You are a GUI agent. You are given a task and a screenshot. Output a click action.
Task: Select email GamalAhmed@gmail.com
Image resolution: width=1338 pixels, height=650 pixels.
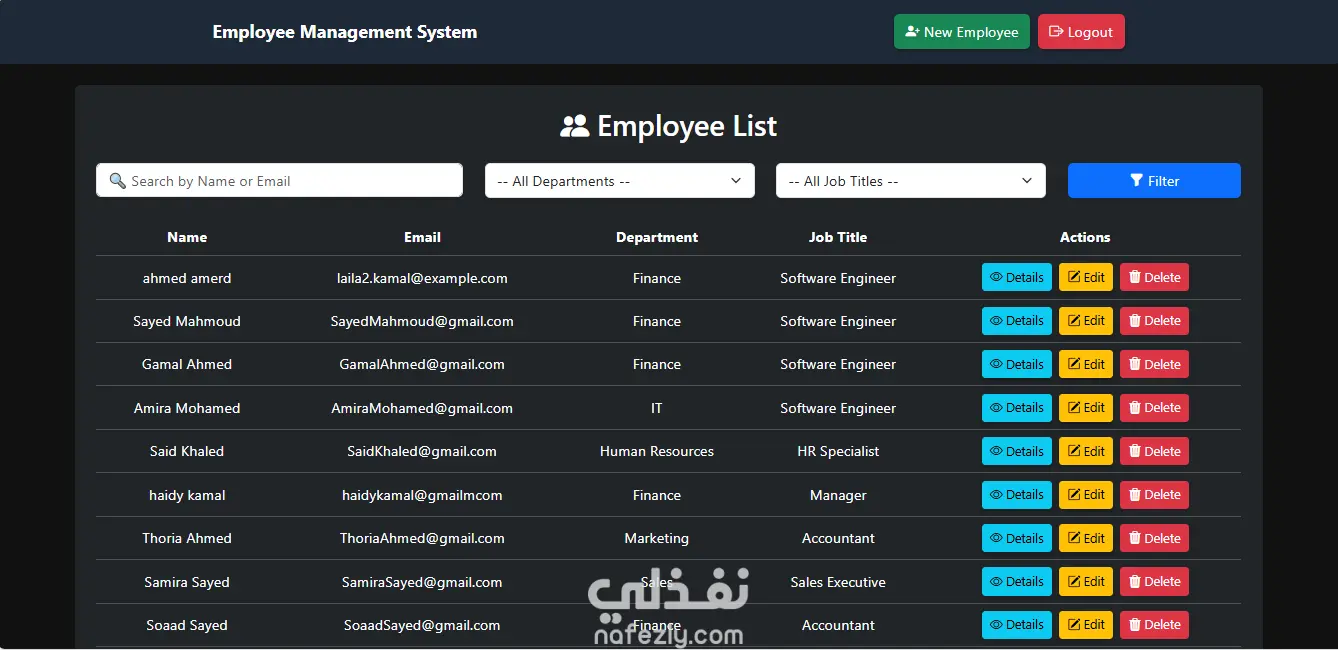tap(422, 365)
